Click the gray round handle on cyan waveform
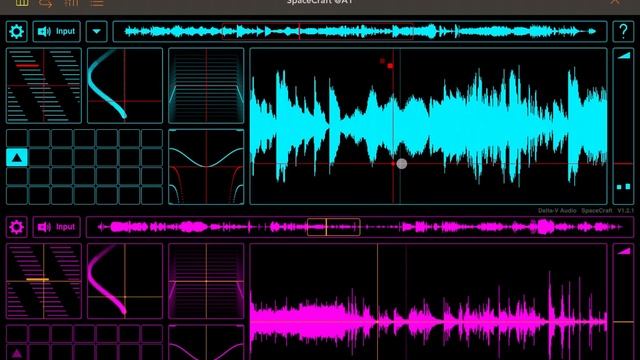This screenshot has height=360, width=640. pos(402,164)
